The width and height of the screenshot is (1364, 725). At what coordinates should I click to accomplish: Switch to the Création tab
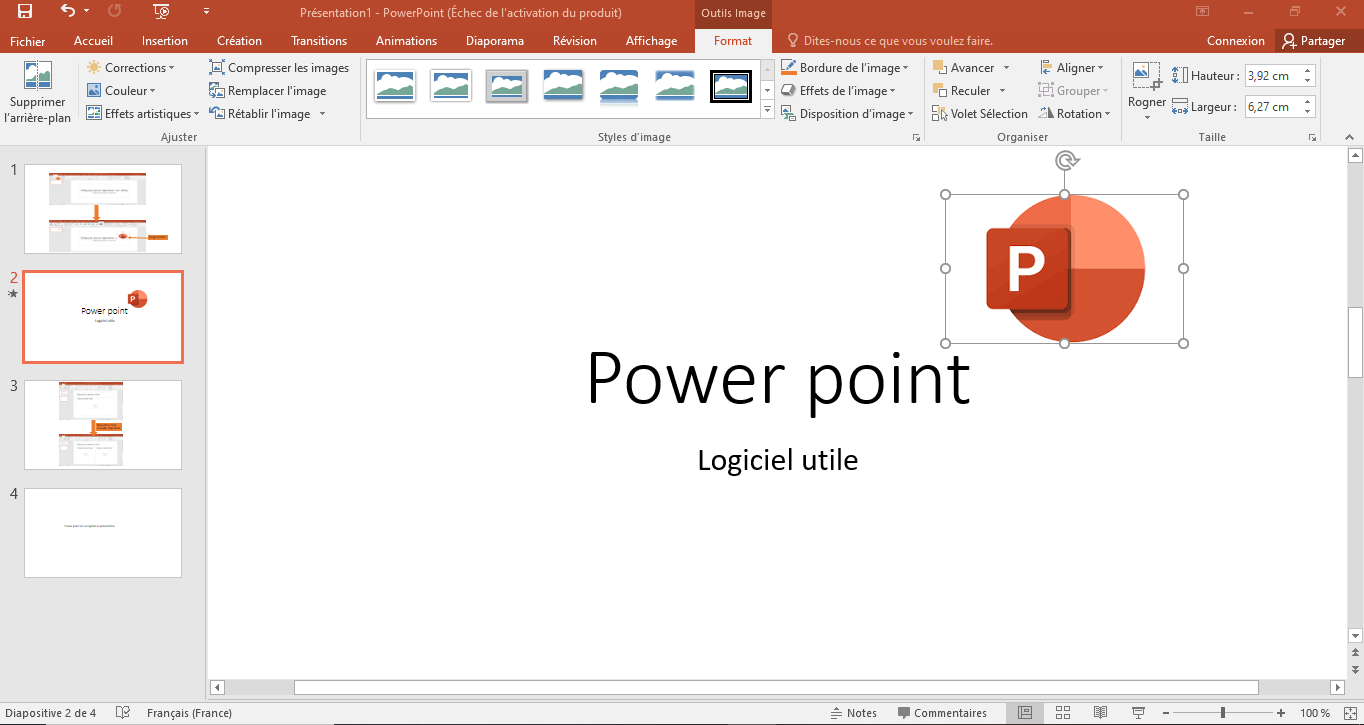point(240,41)
